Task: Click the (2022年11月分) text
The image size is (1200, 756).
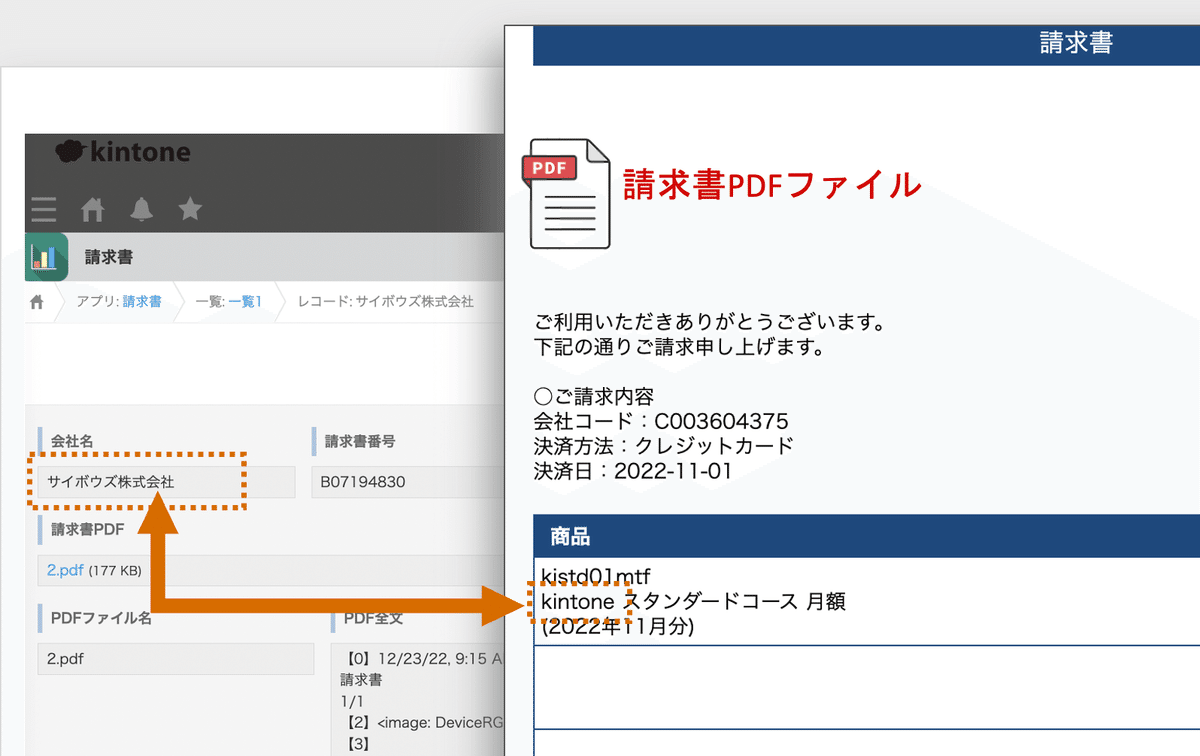Action: point(618,627)
